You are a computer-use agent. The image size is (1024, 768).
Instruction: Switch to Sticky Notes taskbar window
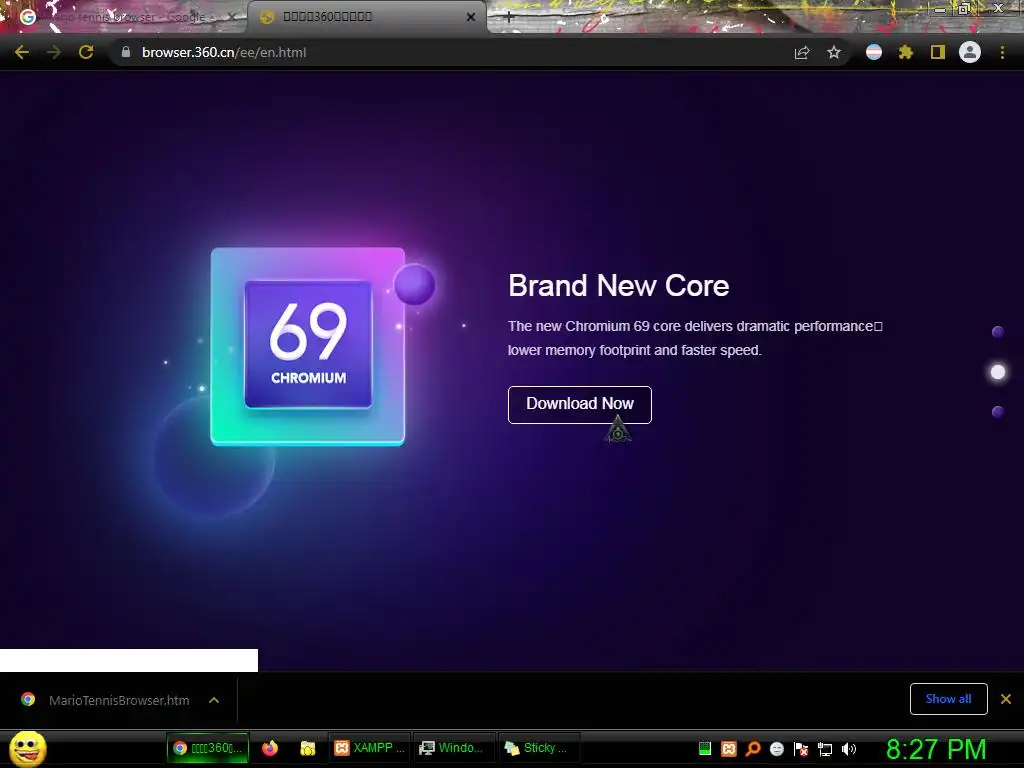tap(537, 748)
